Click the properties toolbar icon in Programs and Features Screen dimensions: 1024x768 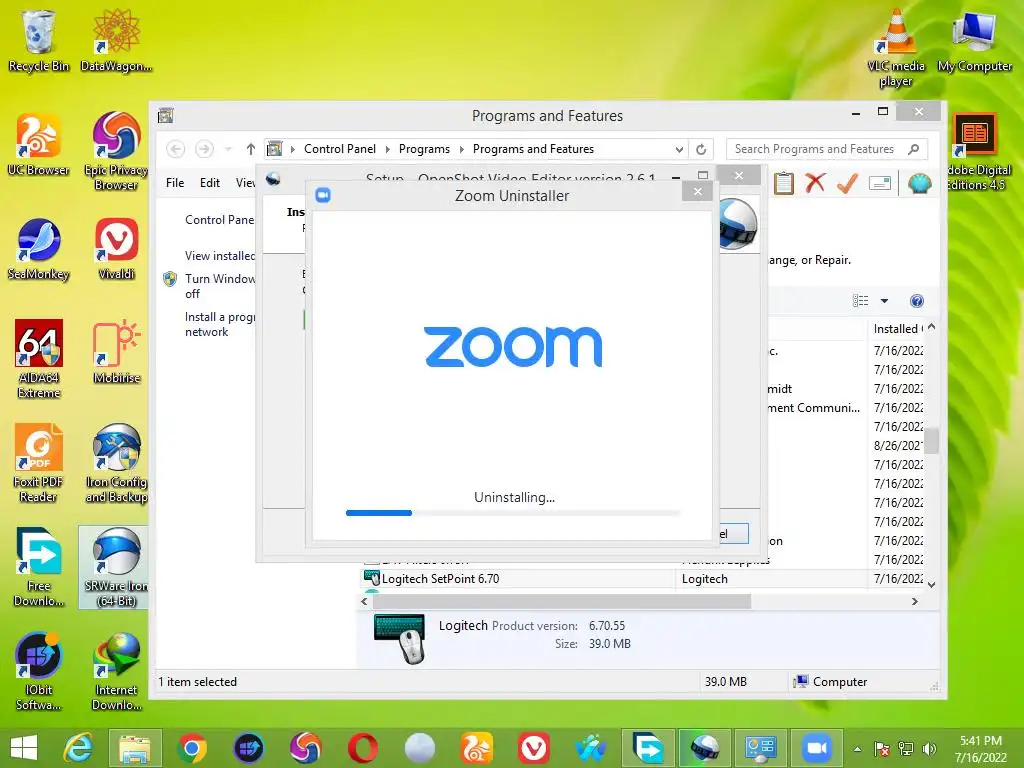tap(880, 184)
